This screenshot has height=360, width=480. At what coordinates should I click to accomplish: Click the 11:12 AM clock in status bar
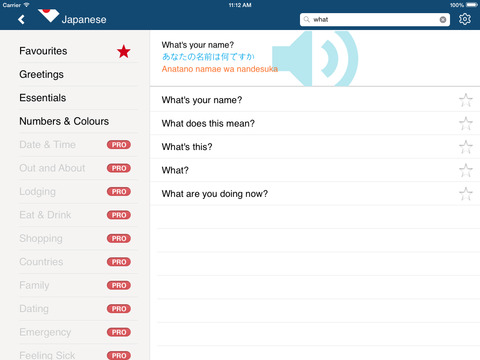tap(240, 5)
